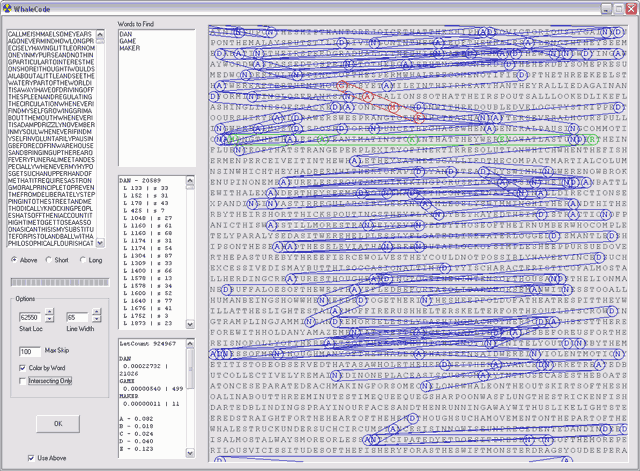Click the '0.00000540 | 499' GAME statistic
The height and width of the screenshot is (471, 640).
click(153, 389)
